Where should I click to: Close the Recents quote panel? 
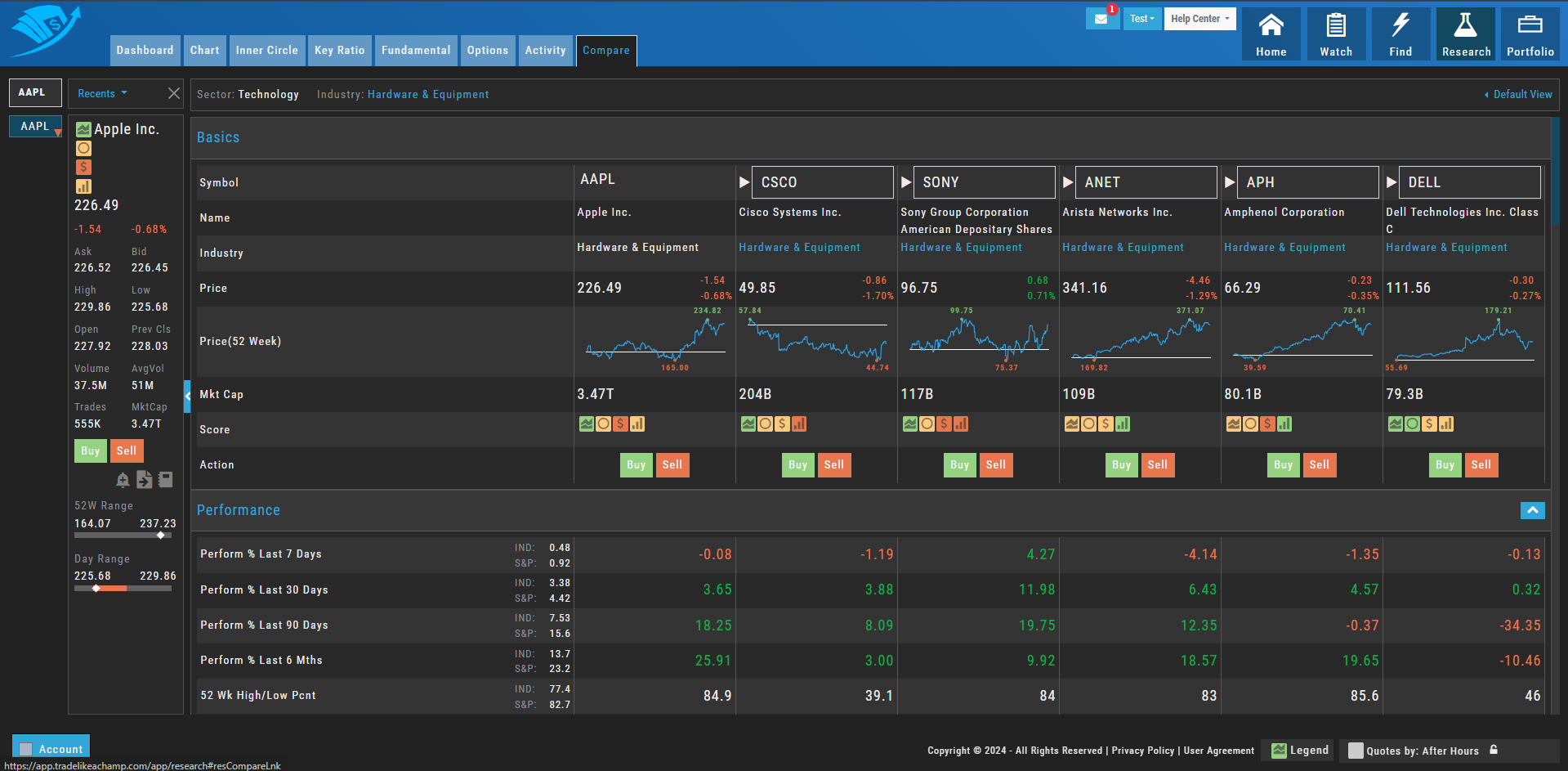173,93
